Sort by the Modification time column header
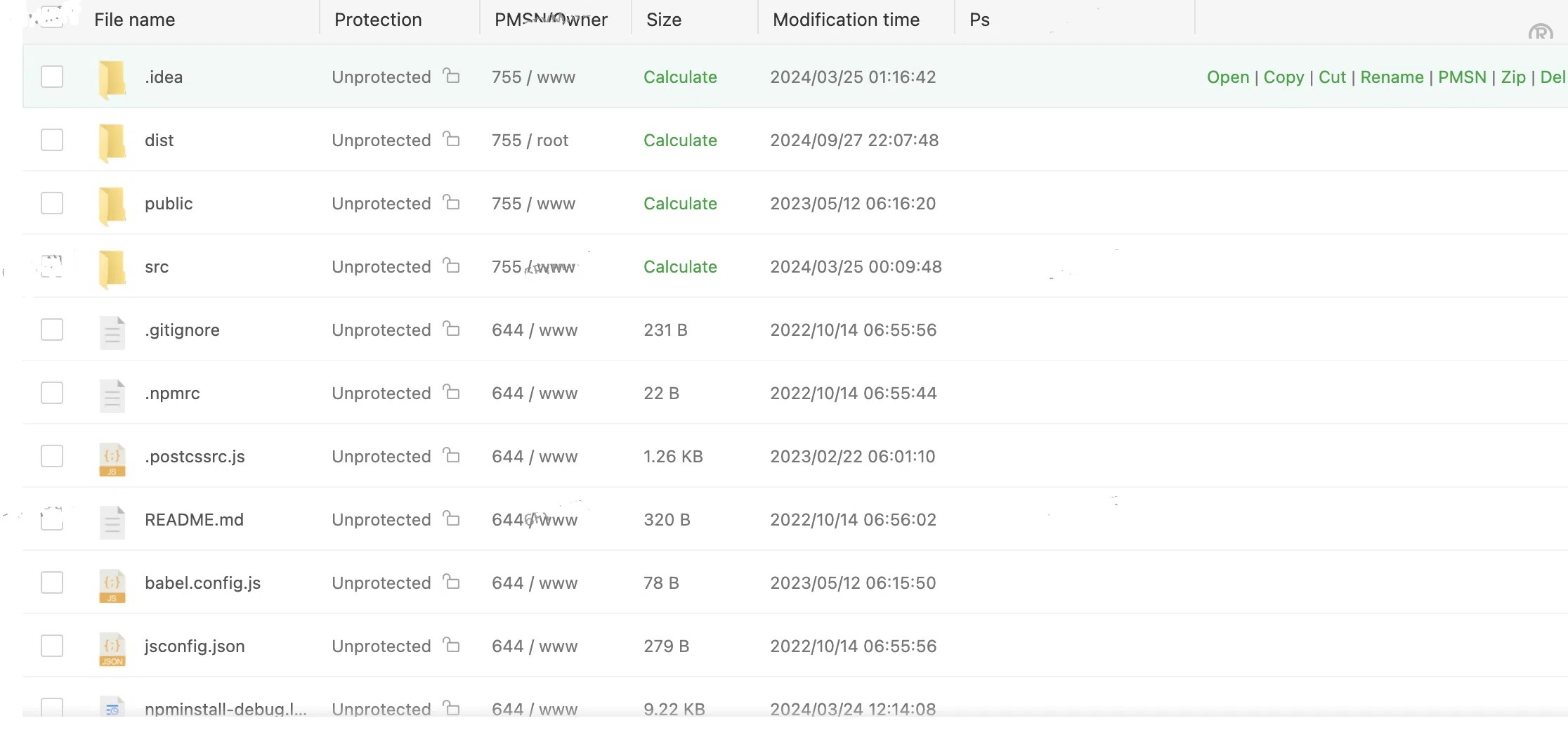Viewport: 1568px width, 742px height. point(846,20)
